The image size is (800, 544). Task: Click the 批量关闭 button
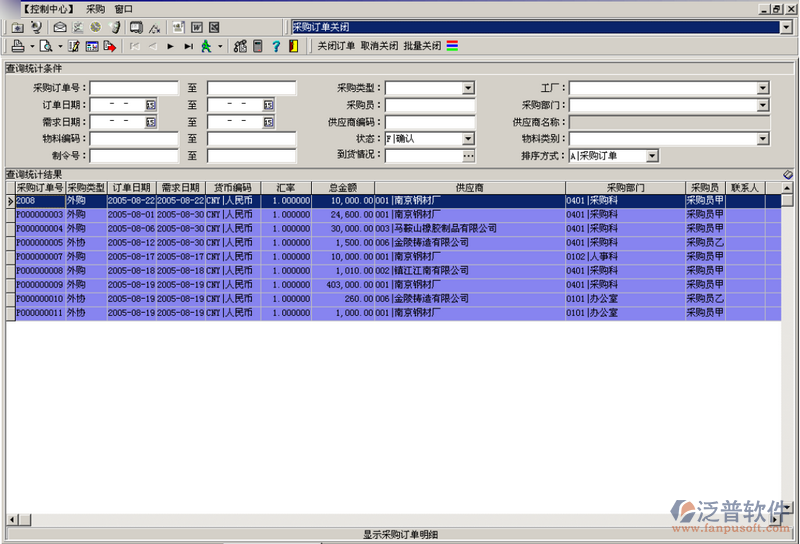(422, 46)
